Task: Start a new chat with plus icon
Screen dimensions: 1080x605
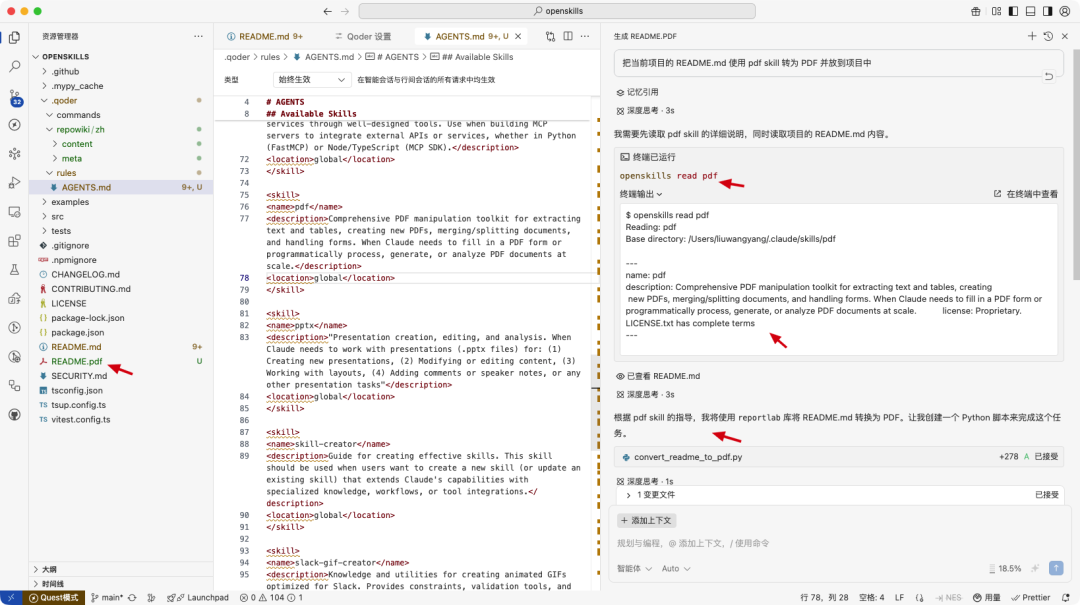Action: 1032,36
